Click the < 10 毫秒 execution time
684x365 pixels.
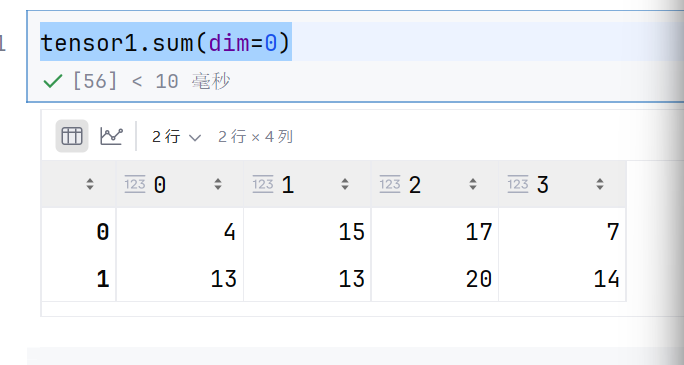tap(181, 81)
